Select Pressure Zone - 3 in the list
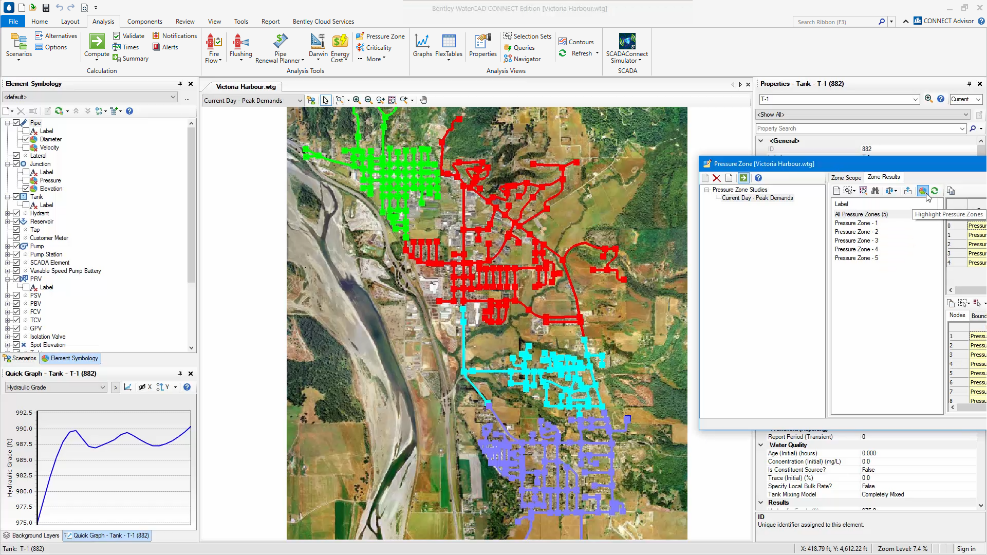The height and width of the screenshot is (555, 987). pyautogui.click(x=856, y=240)
